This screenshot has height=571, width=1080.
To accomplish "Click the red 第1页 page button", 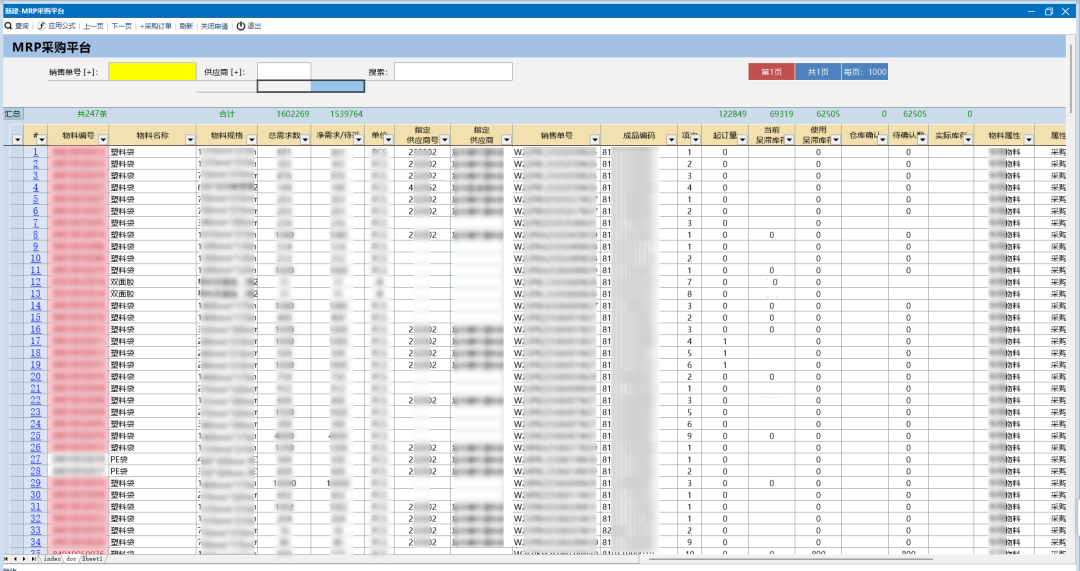I will click(x=771, y=72).
